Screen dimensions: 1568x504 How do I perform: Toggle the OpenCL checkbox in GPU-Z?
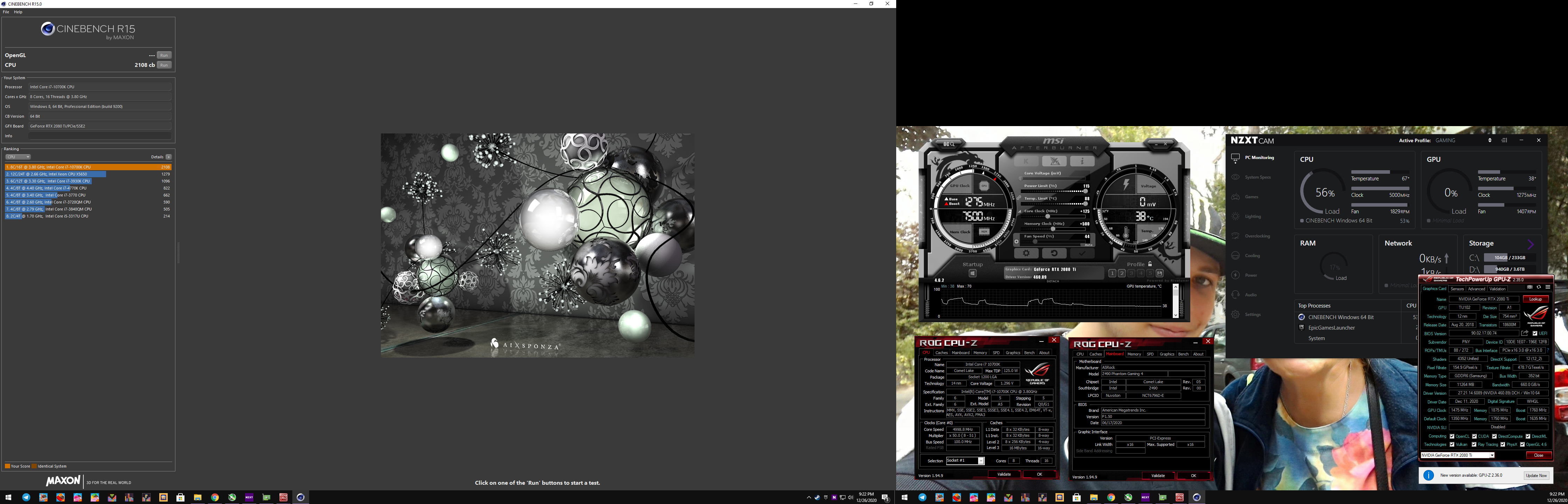tap(1452, 436)
